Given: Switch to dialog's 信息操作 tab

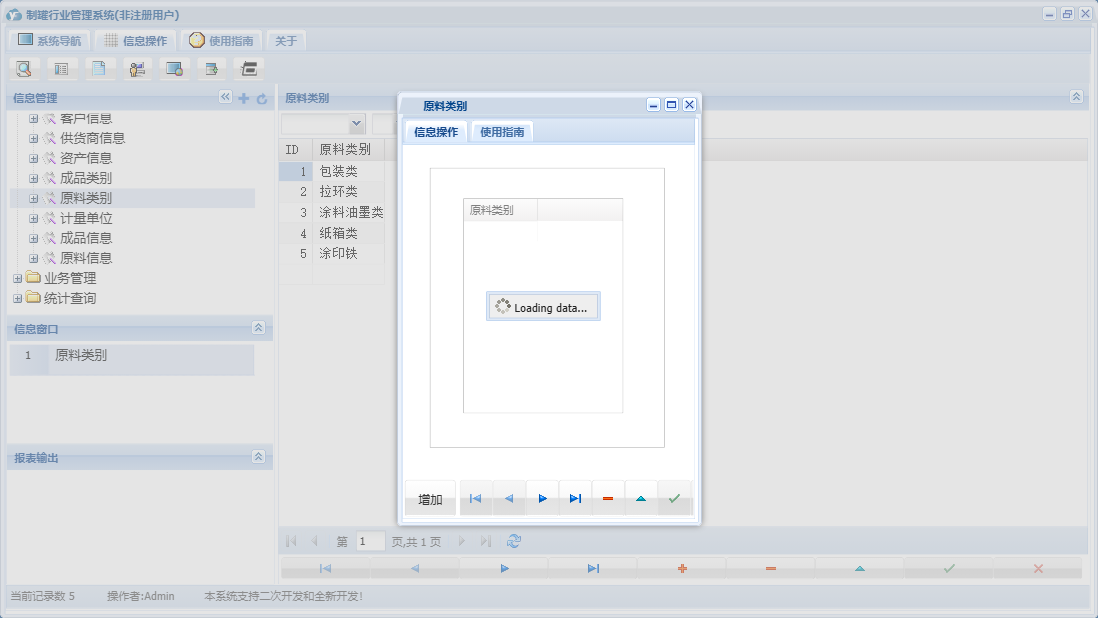Looking at the screenshot, I should 436,132.
